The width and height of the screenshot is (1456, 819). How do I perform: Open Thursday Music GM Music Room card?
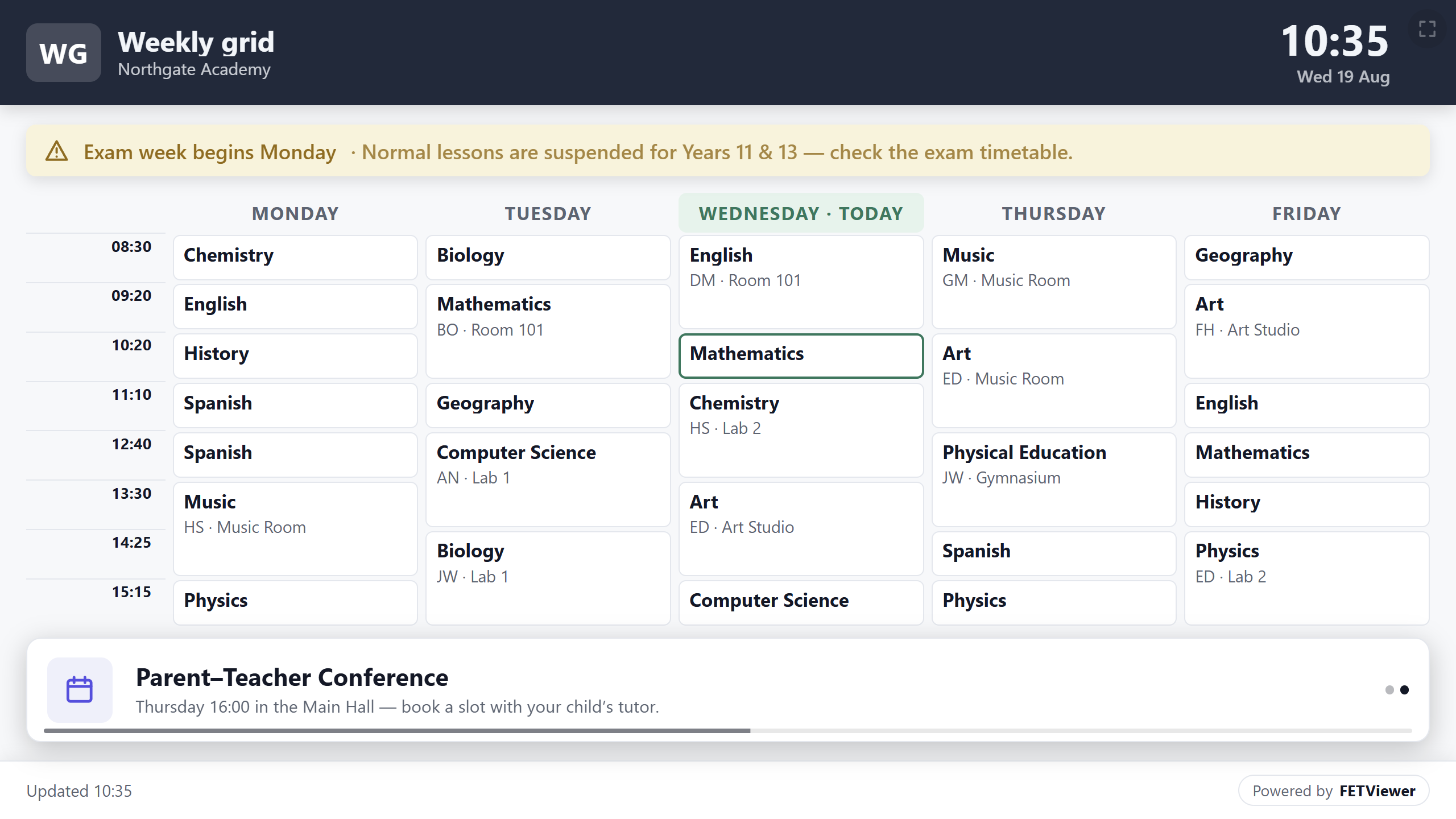[1054, 282]
